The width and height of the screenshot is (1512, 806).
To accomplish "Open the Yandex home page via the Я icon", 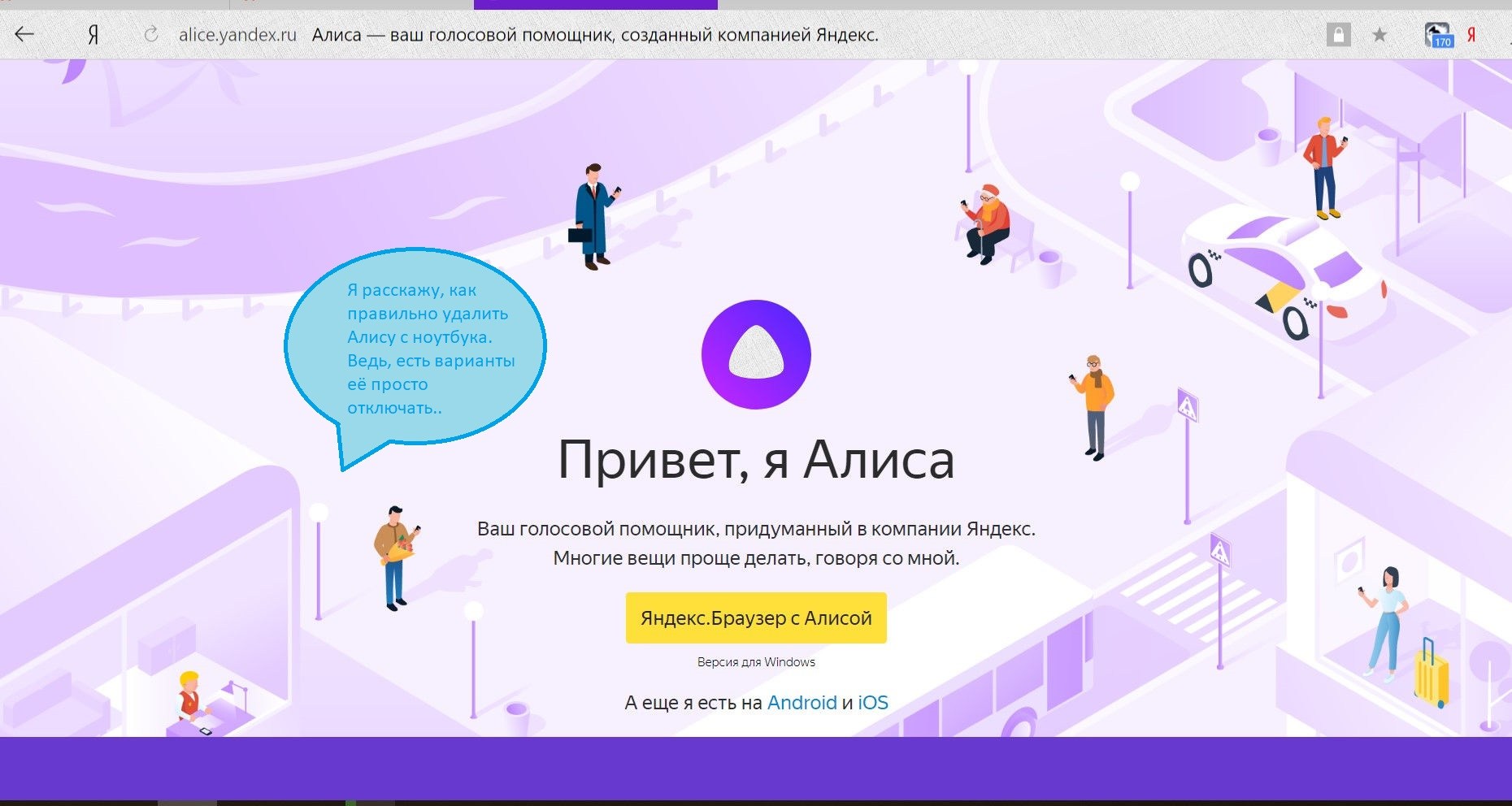I will 93,35.
